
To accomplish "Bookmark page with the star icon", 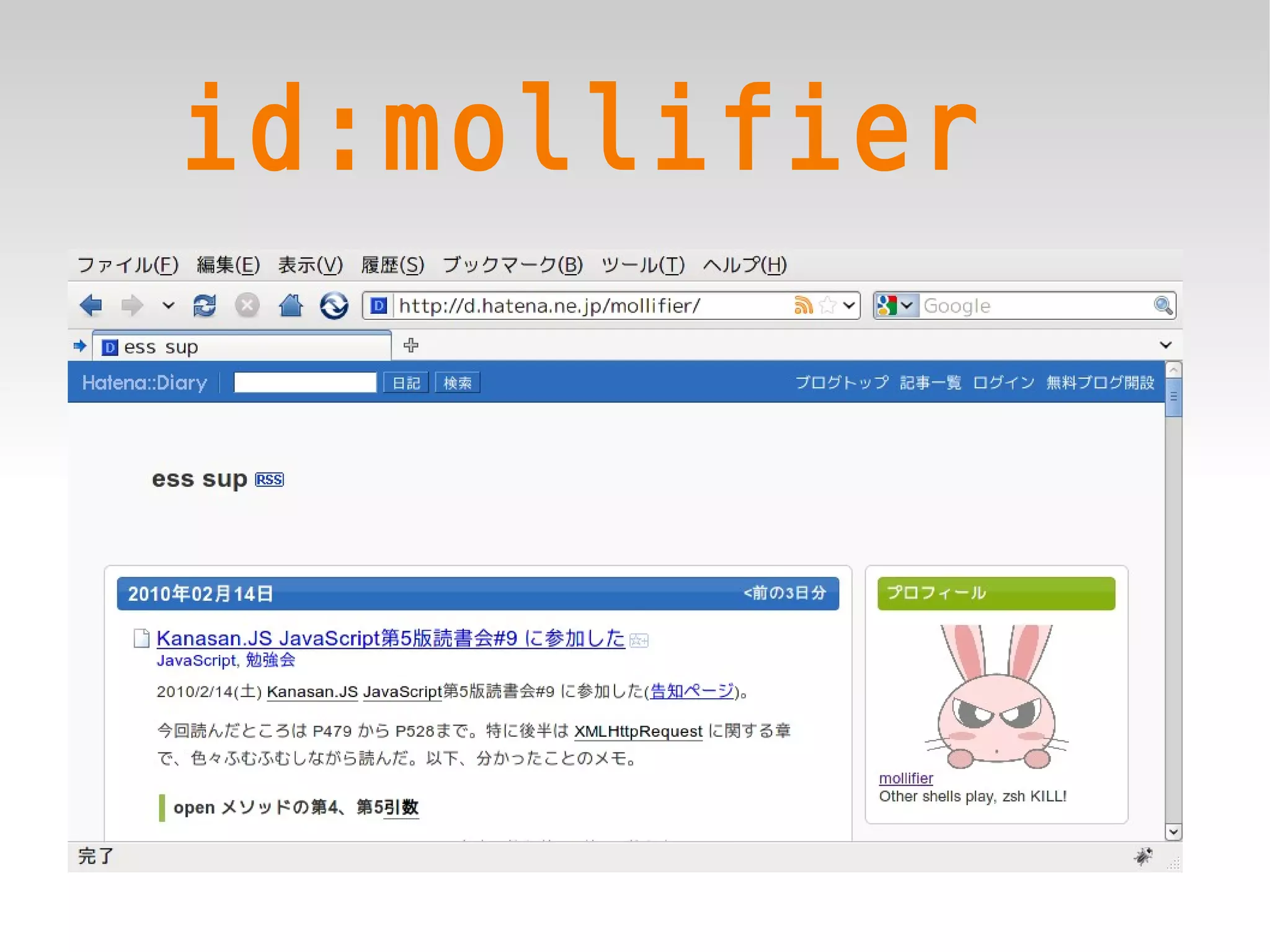I will pos(827,305).
